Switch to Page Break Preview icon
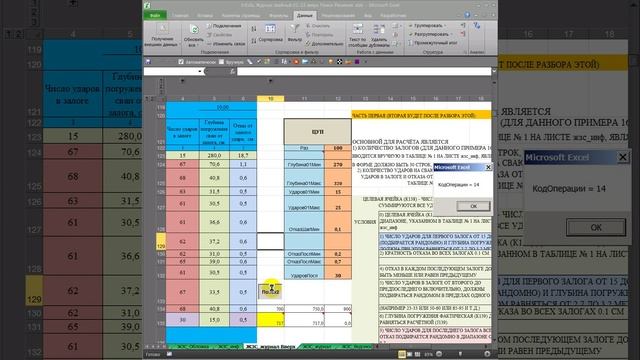 [x=417, y=354]
